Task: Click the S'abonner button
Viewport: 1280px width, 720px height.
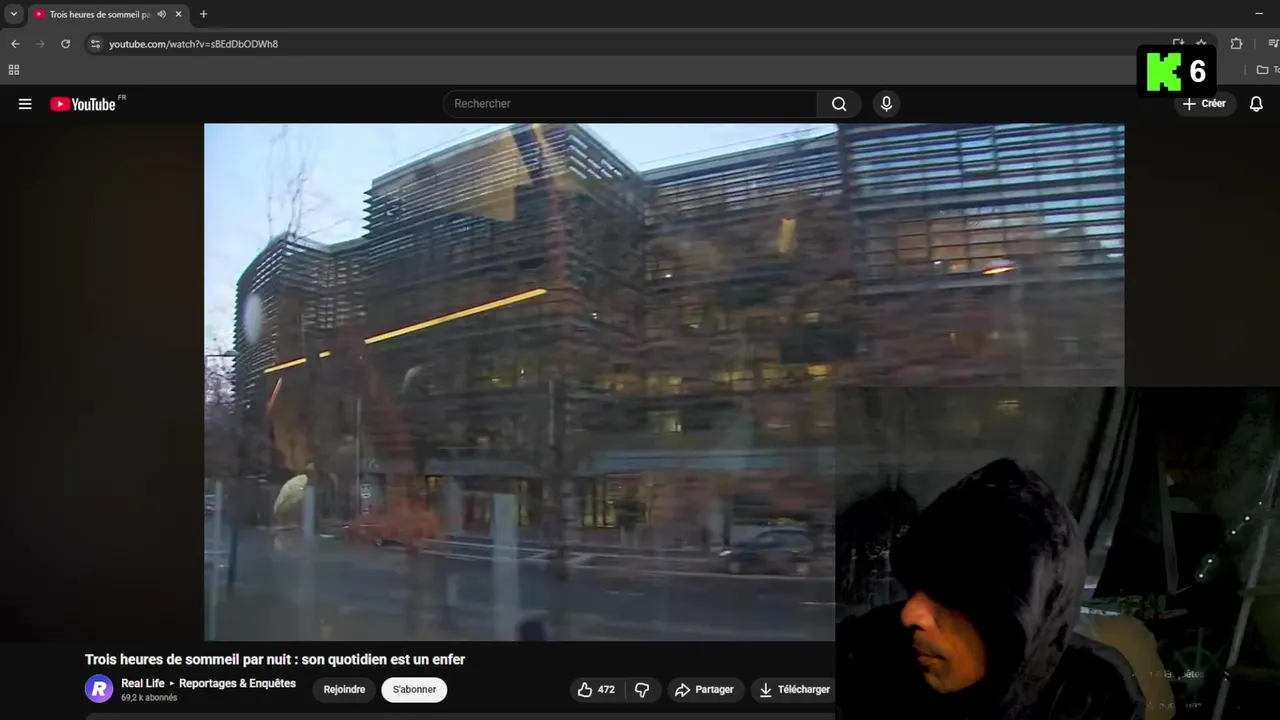Action: click(x=414, y=689)
